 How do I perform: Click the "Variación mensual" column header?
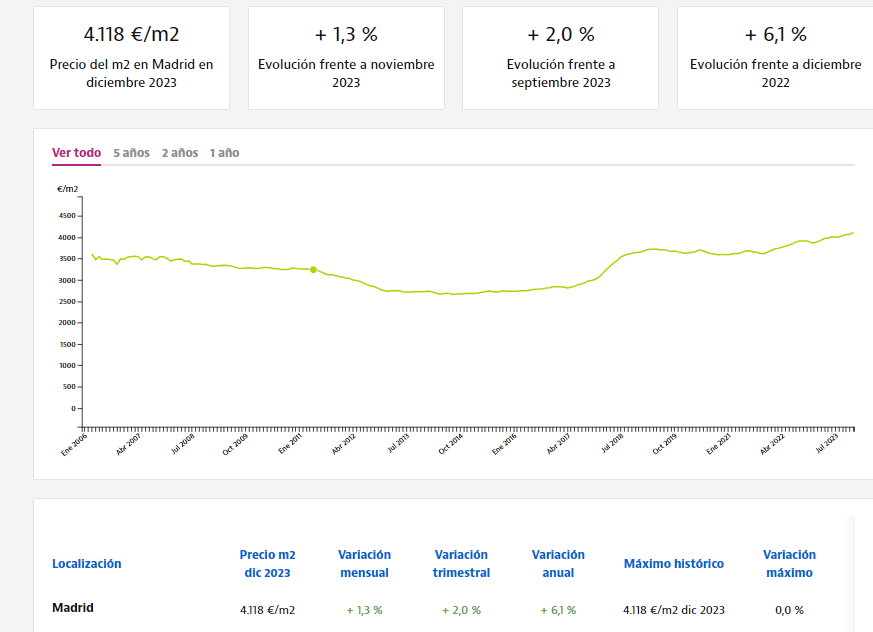(x=364, y=564)
